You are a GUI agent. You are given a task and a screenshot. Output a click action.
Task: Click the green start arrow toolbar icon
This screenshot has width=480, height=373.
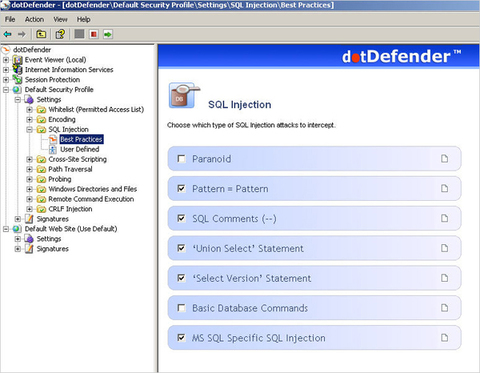pyautogui.click(x=108, y=34)
